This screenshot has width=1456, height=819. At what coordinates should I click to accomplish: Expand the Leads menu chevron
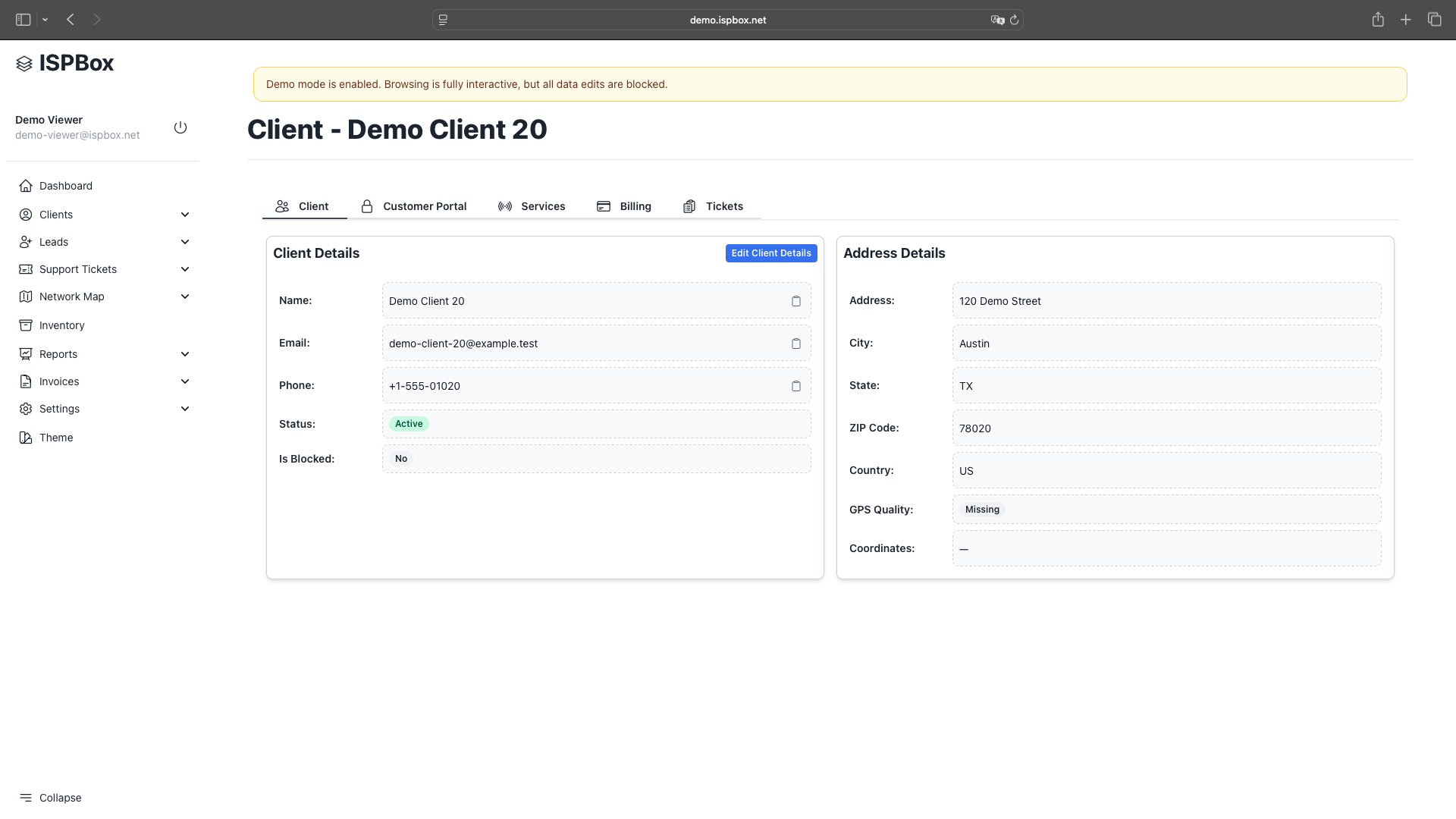pos(185,241)
